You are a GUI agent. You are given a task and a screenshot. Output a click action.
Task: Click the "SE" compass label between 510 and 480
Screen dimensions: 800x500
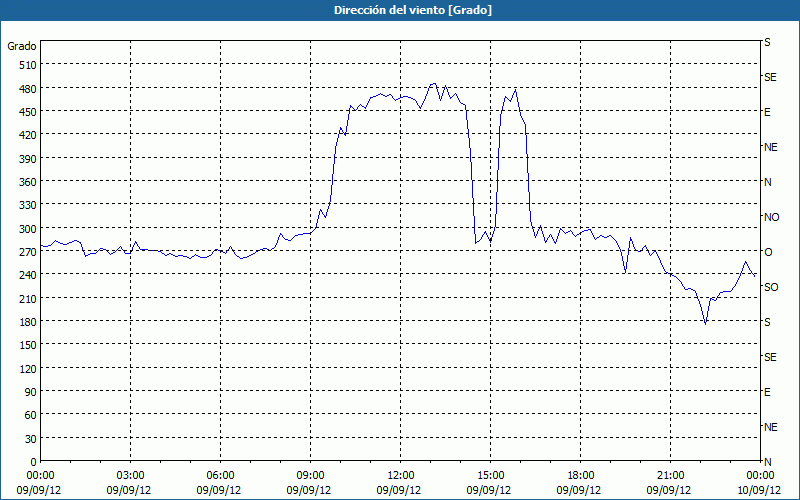770,77
